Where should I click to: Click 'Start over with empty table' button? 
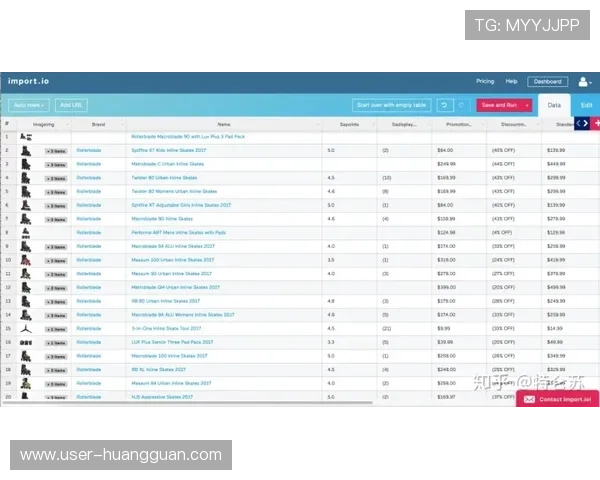pos(391,105)
